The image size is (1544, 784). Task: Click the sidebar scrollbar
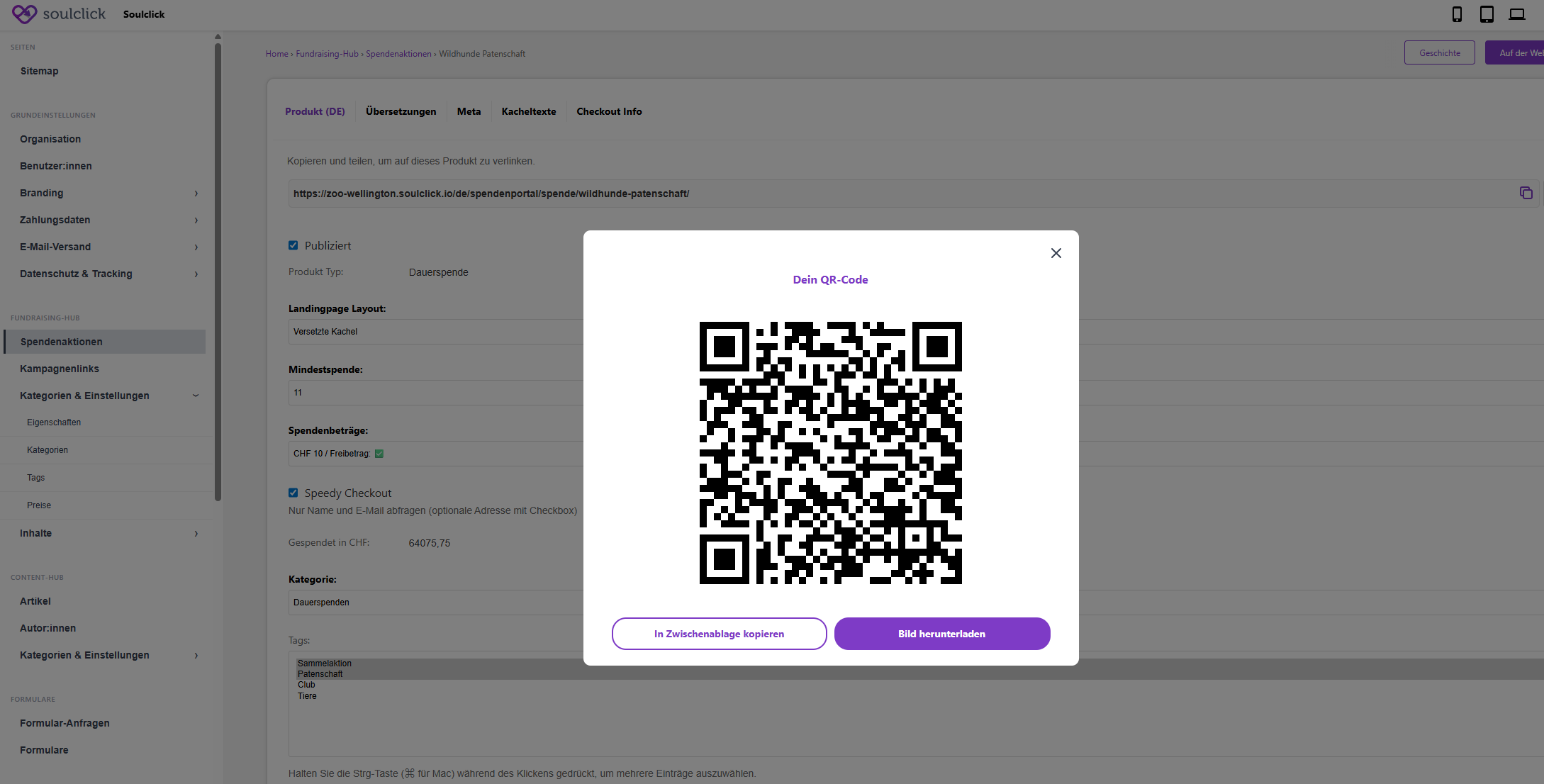click(x=218, y=272)
